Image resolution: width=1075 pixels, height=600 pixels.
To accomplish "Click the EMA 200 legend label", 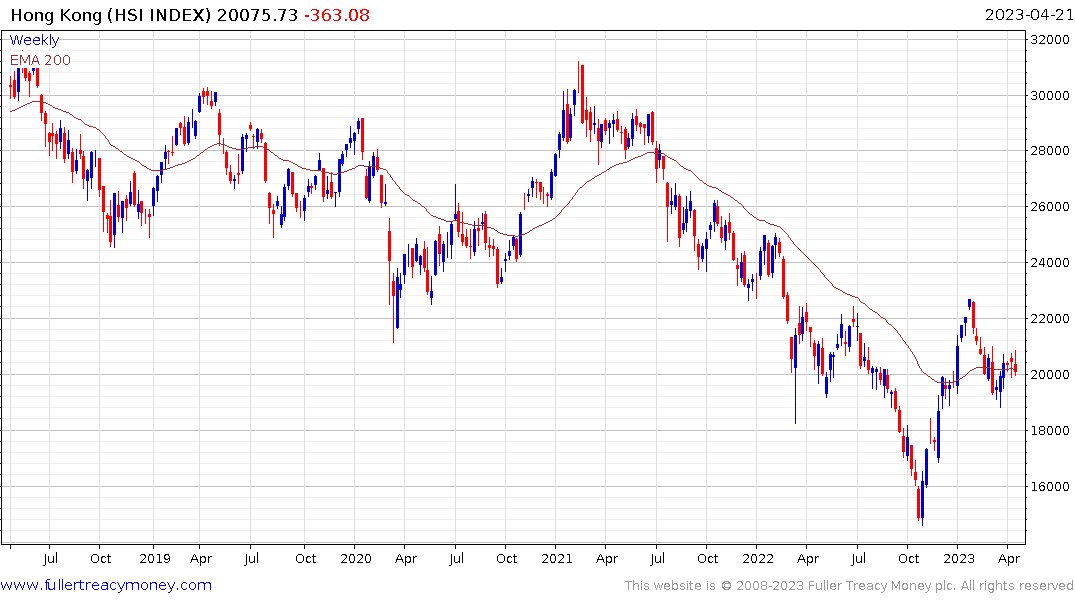I will [40, 60].
